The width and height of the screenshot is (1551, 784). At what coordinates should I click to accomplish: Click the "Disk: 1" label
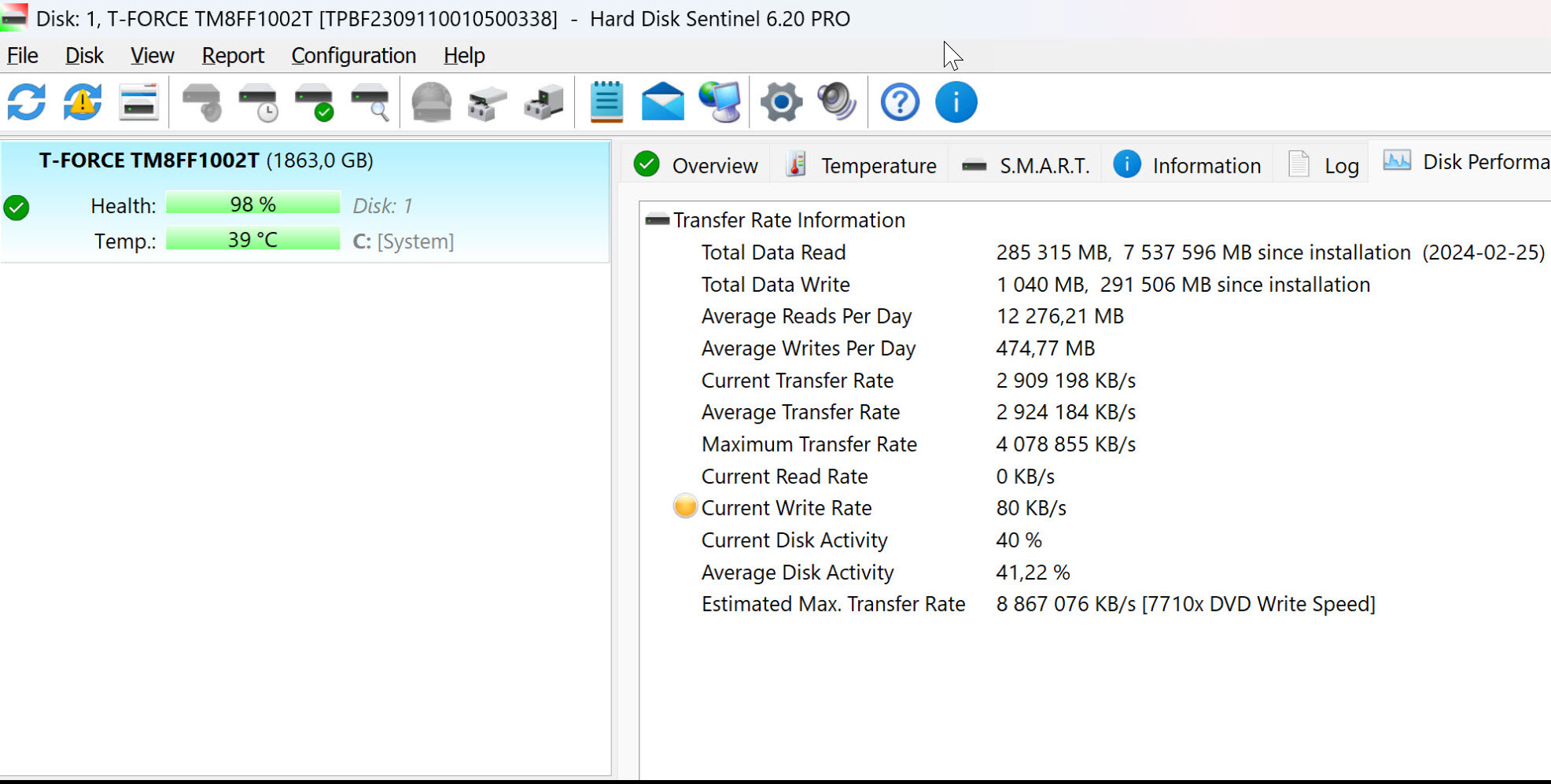tap(382, 206)
